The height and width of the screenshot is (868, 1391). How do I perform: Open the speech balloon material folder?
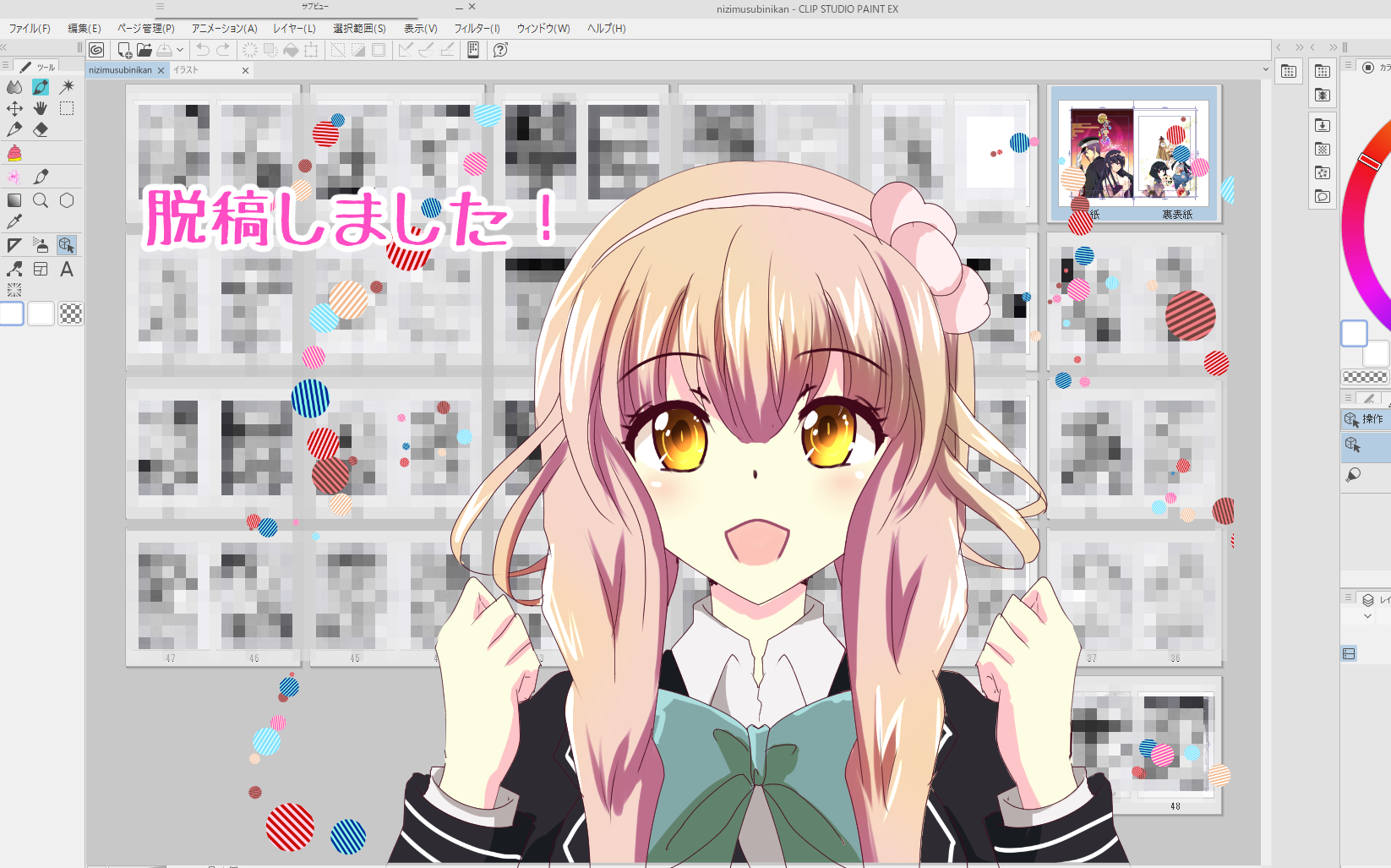(x=1323, y=197)
